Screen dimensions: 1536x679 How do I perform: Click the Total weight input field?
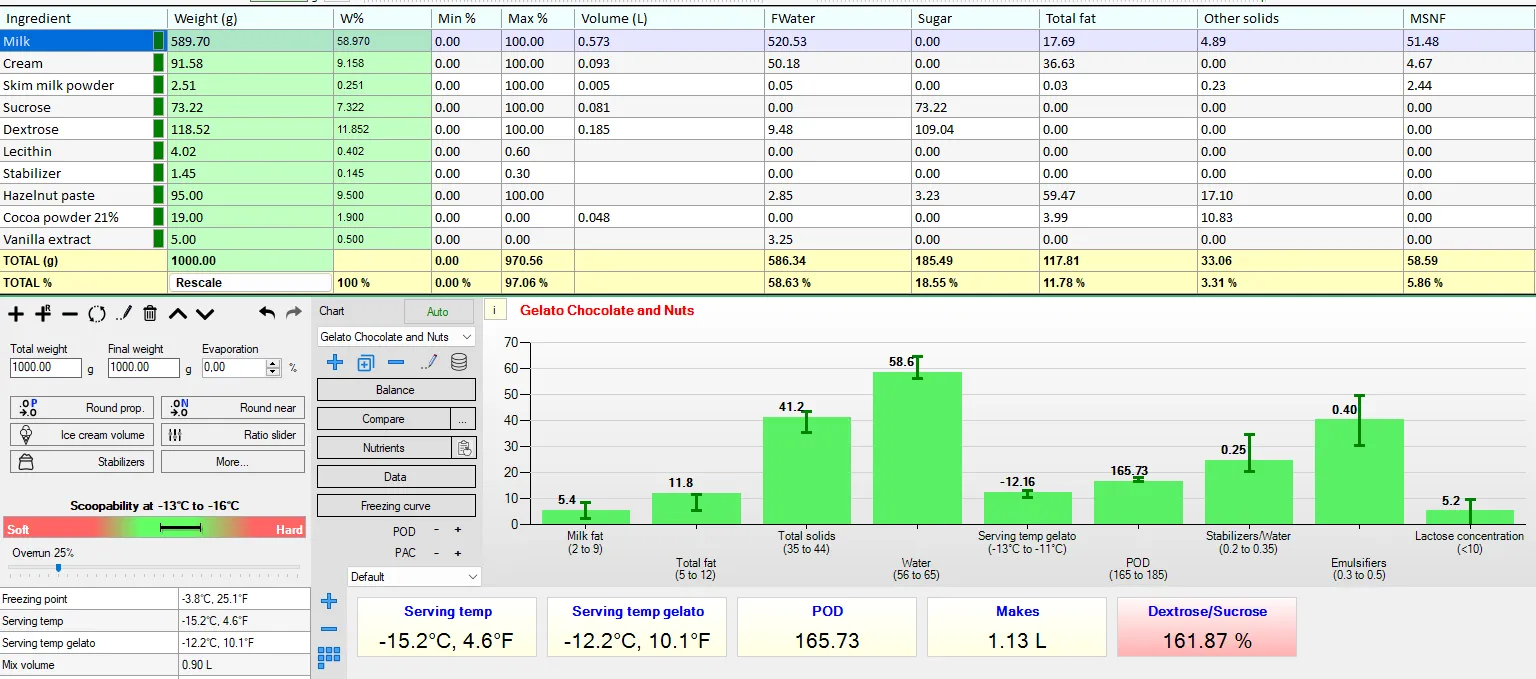point(46,367)
